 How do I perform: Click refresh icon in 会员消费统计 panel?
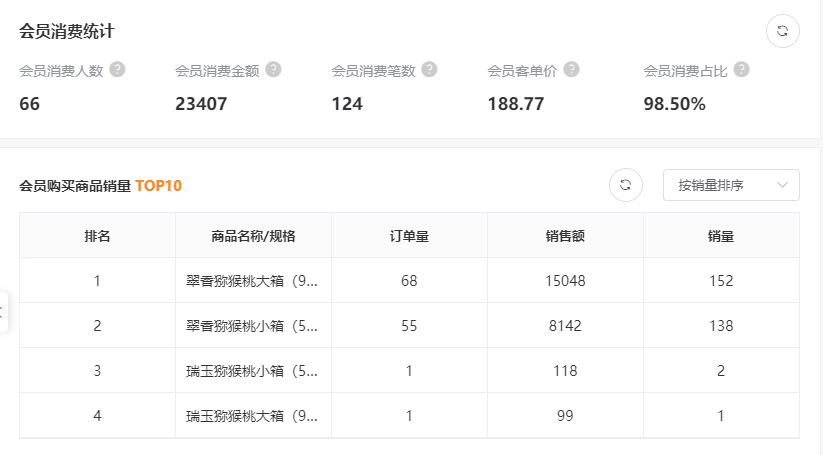coord(782,31)
